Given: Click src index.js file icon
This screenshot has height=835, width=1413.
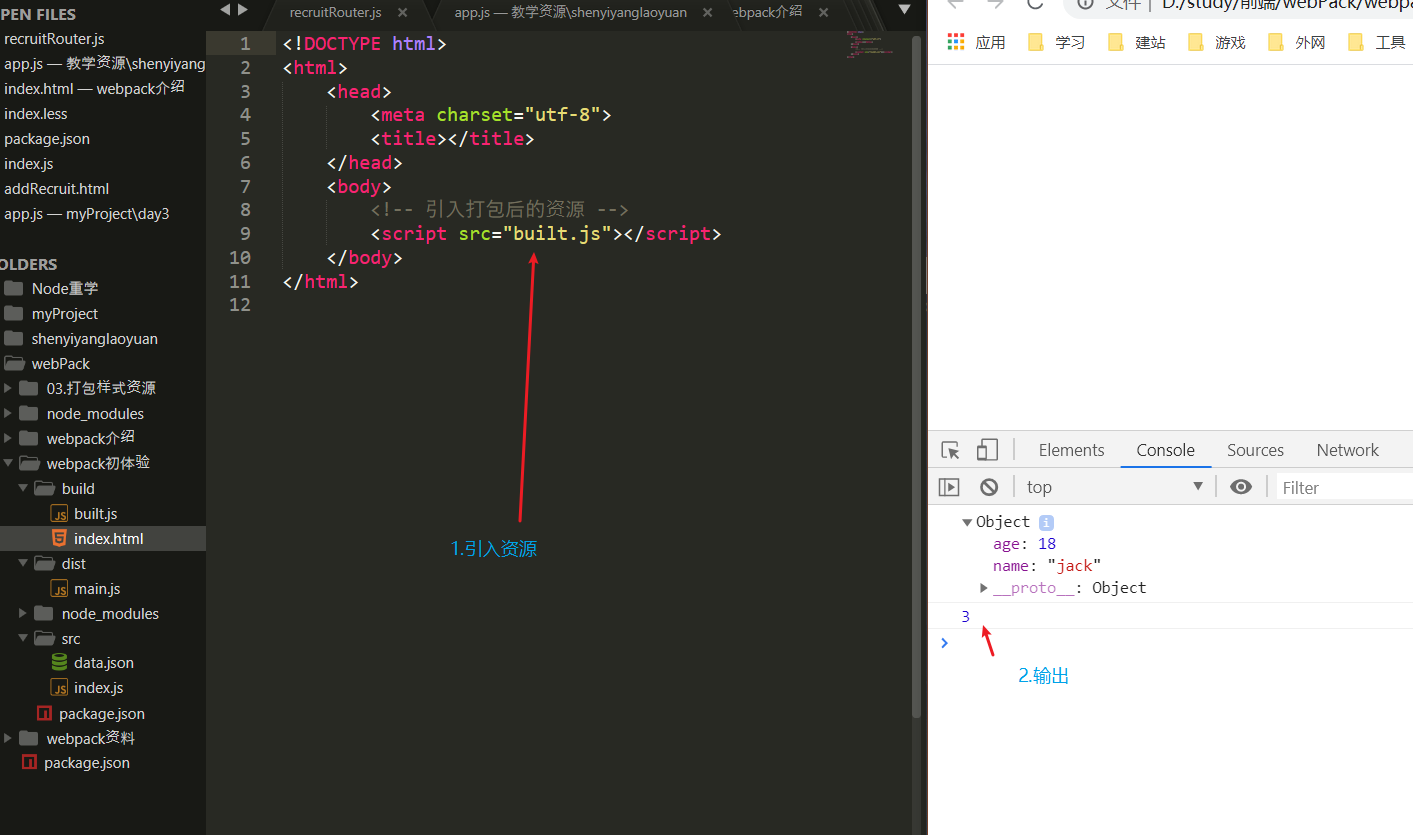Looking at the screenshot, I should tap(59, 688).
